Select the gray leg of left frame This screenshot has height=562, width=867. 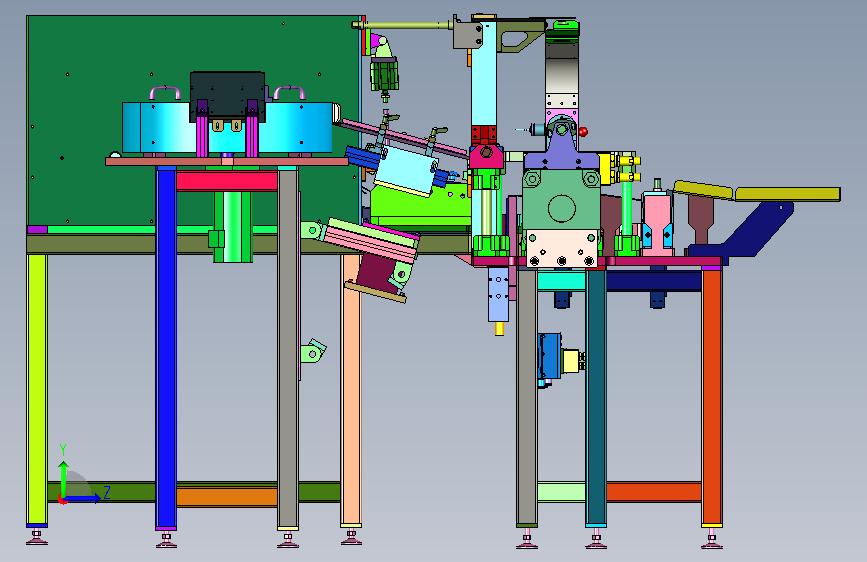(288, 348)
